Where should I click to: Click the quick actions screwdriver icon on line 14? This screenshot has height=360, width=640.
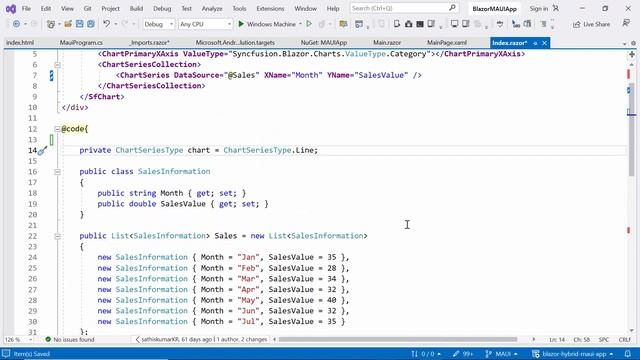point(42,151)
